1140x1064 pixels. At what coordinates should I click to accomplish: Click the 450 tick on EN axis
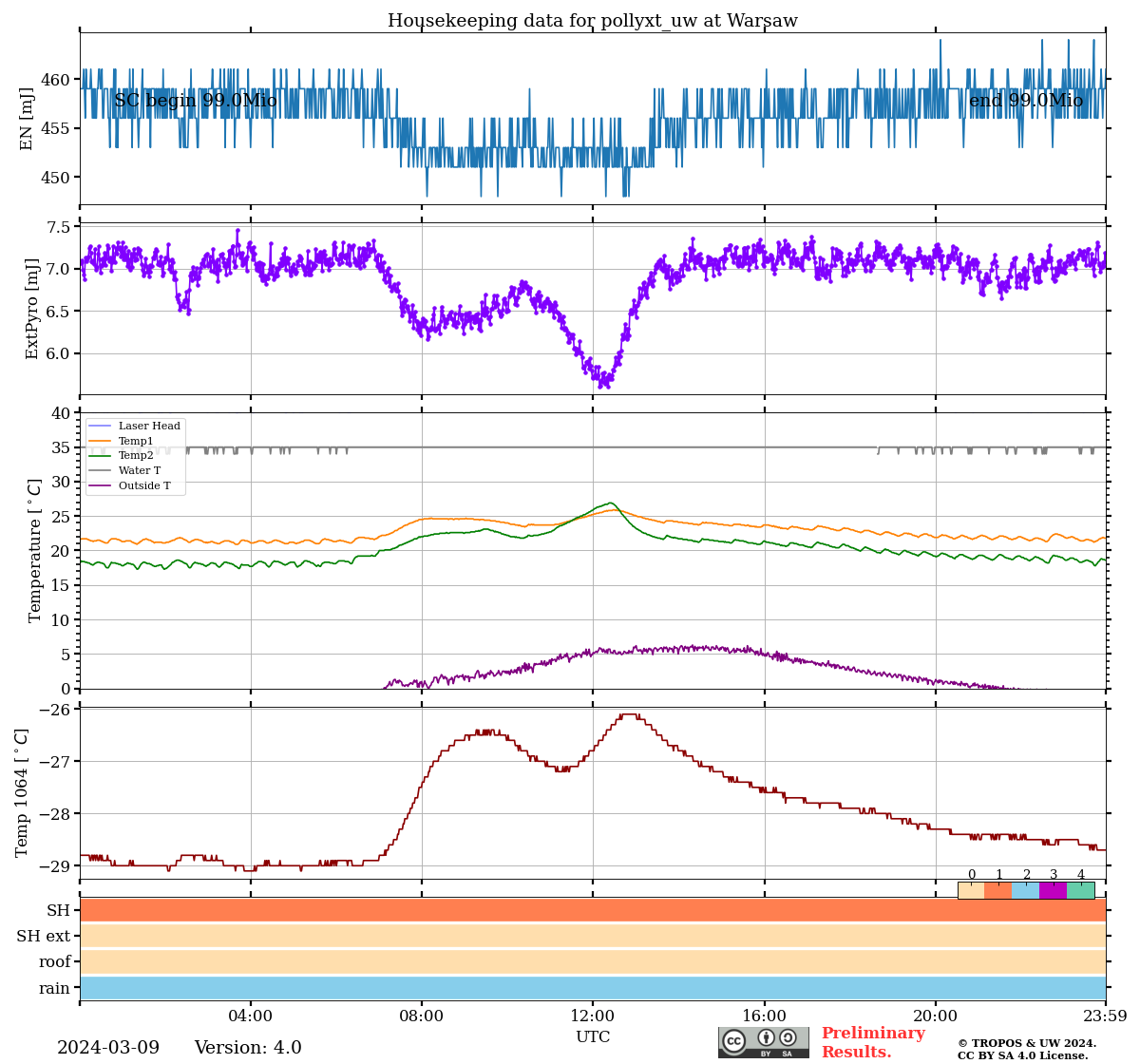click(56, 178)
